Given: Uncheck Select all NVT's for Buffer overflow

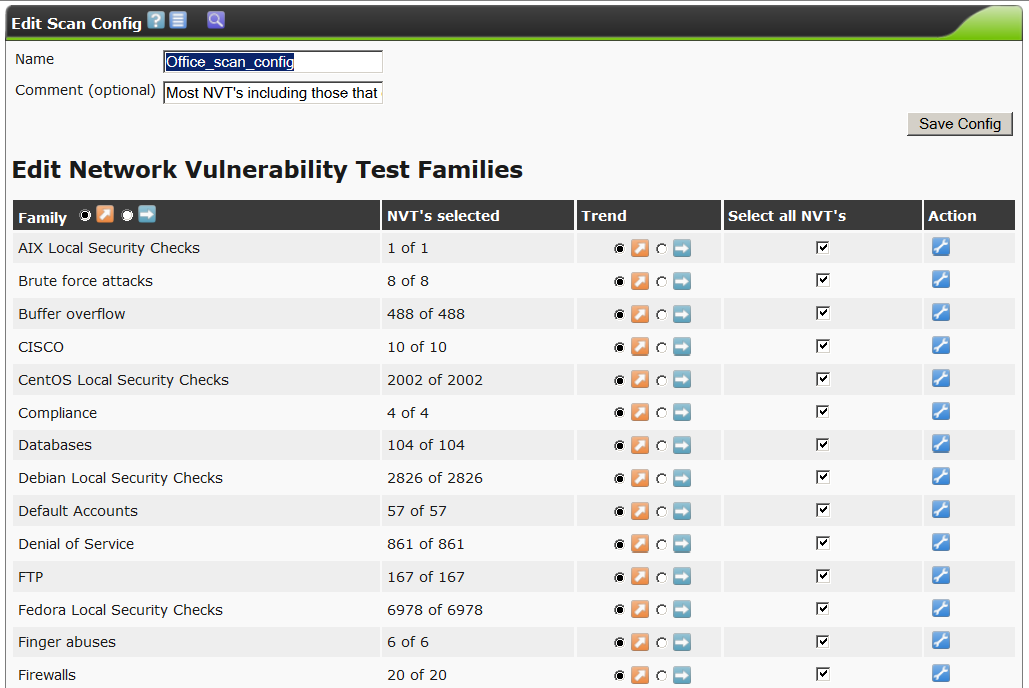Looking at the screenshot, I should [823, 313].
